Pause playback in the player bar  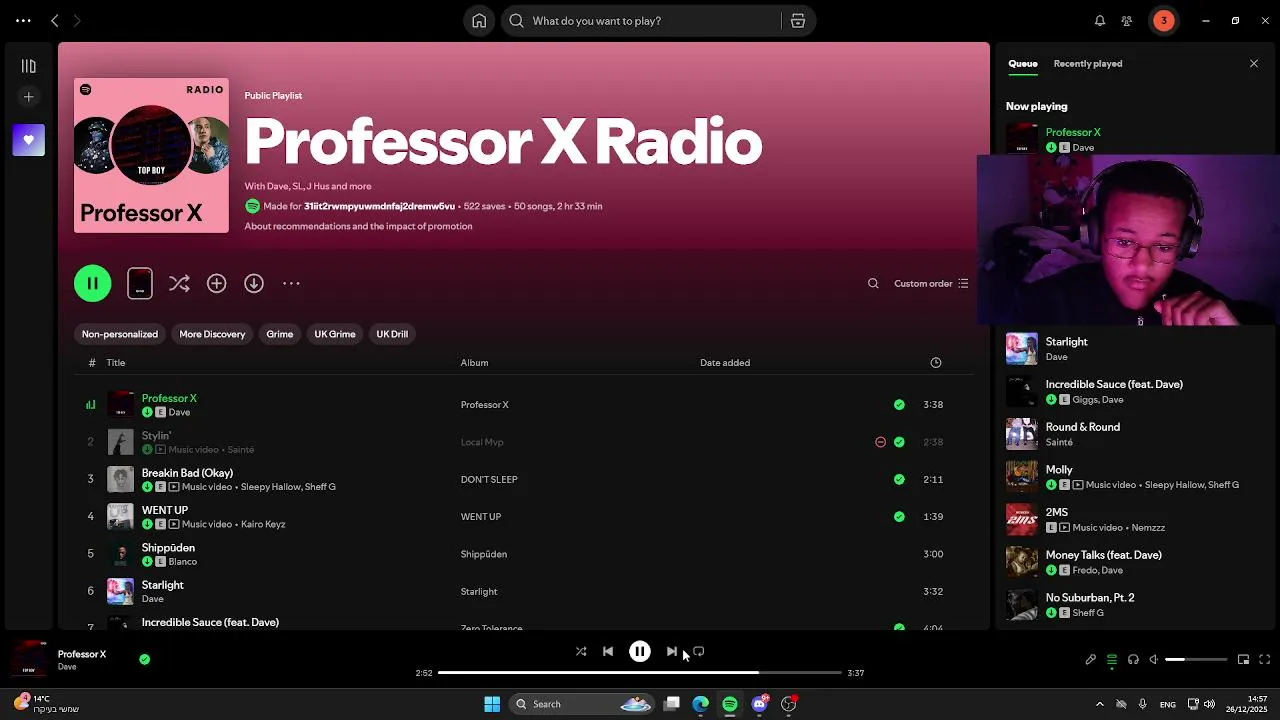pos(640,651)
